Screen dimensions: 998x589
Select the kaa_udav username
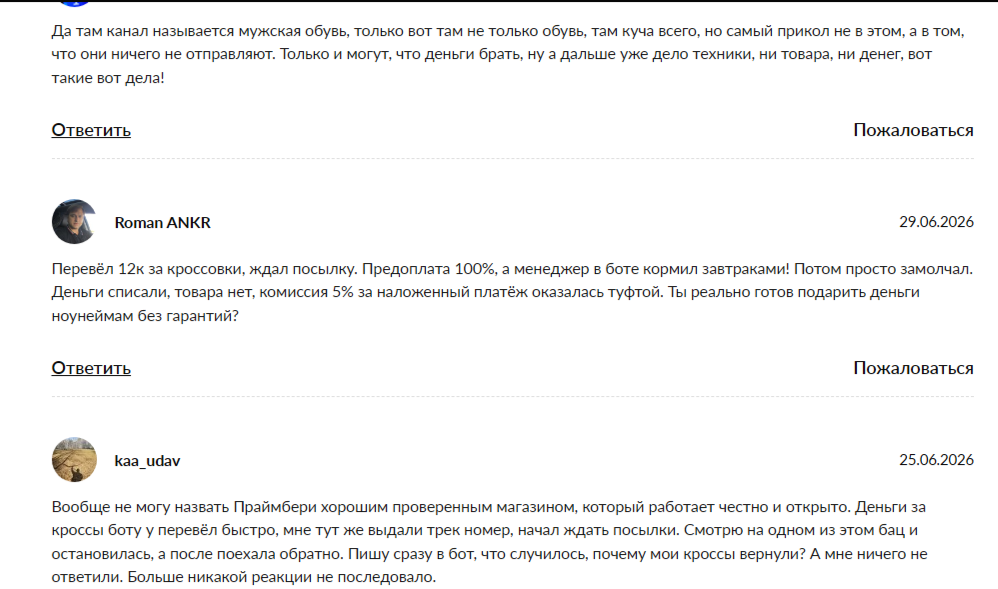click(x=147, y=460)
